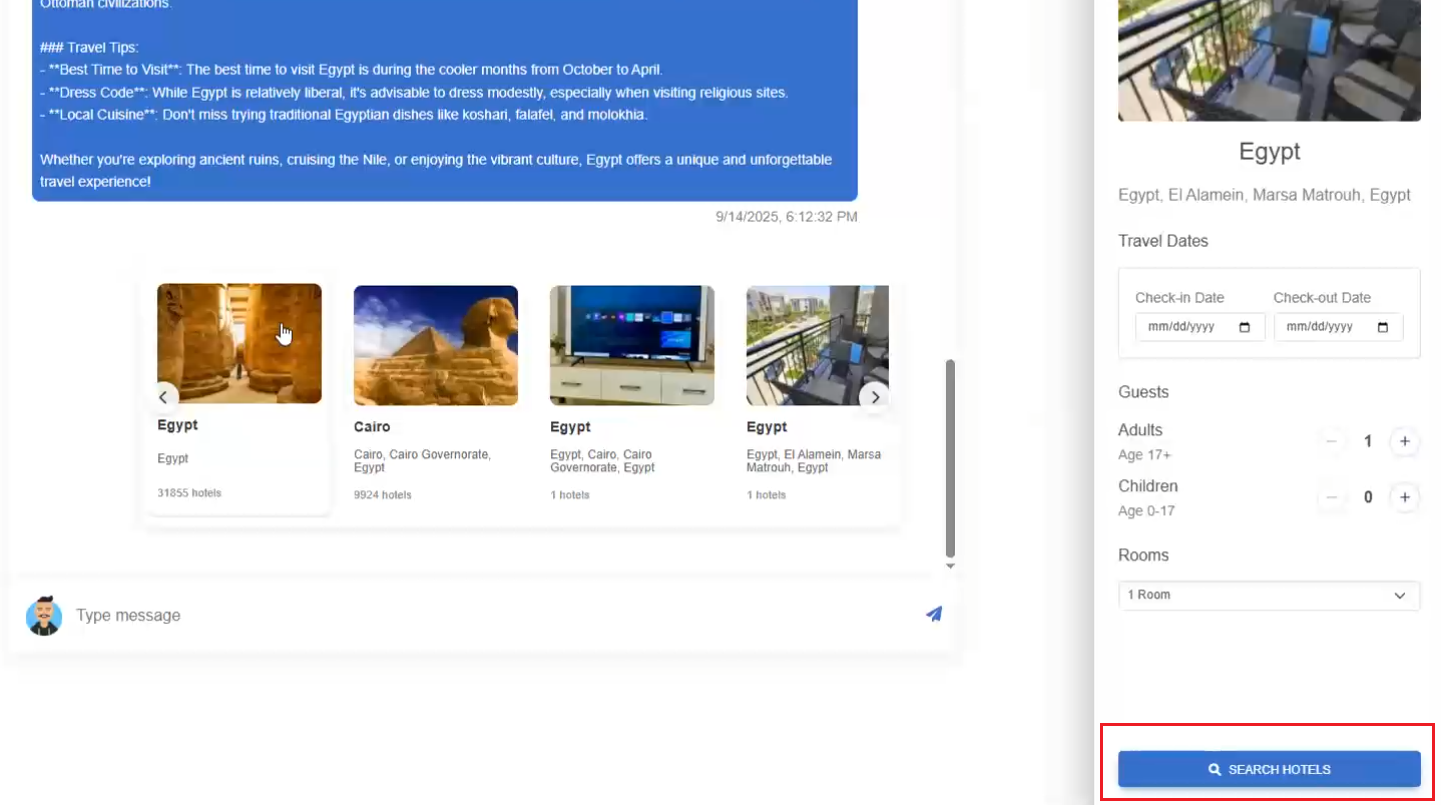Open the Egypt, Cairo Governorate TV room card
The height and width of the screenshot is (805, 1444).
[631, 392]
